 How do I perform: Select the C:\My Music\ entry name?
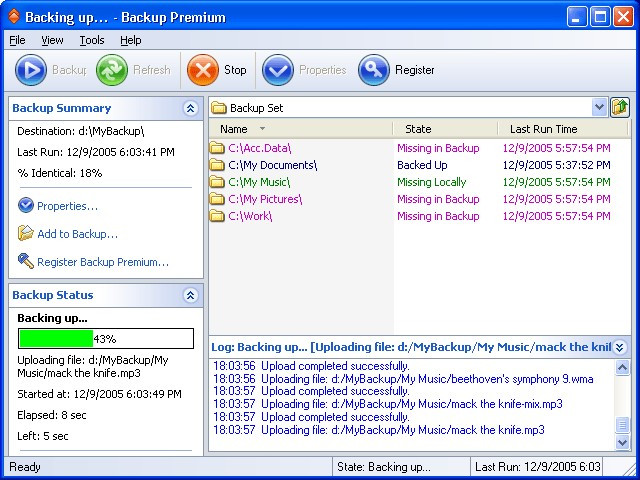point(259,182)
